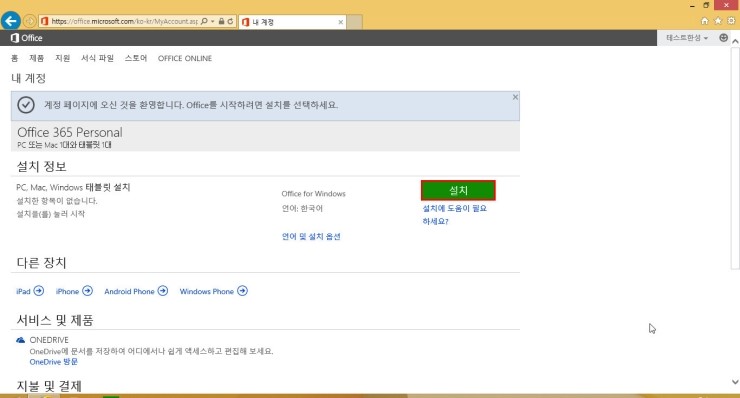Open the 지원 navigation item
The height and width of the screenshot is (398, 740).
(62, 58)
